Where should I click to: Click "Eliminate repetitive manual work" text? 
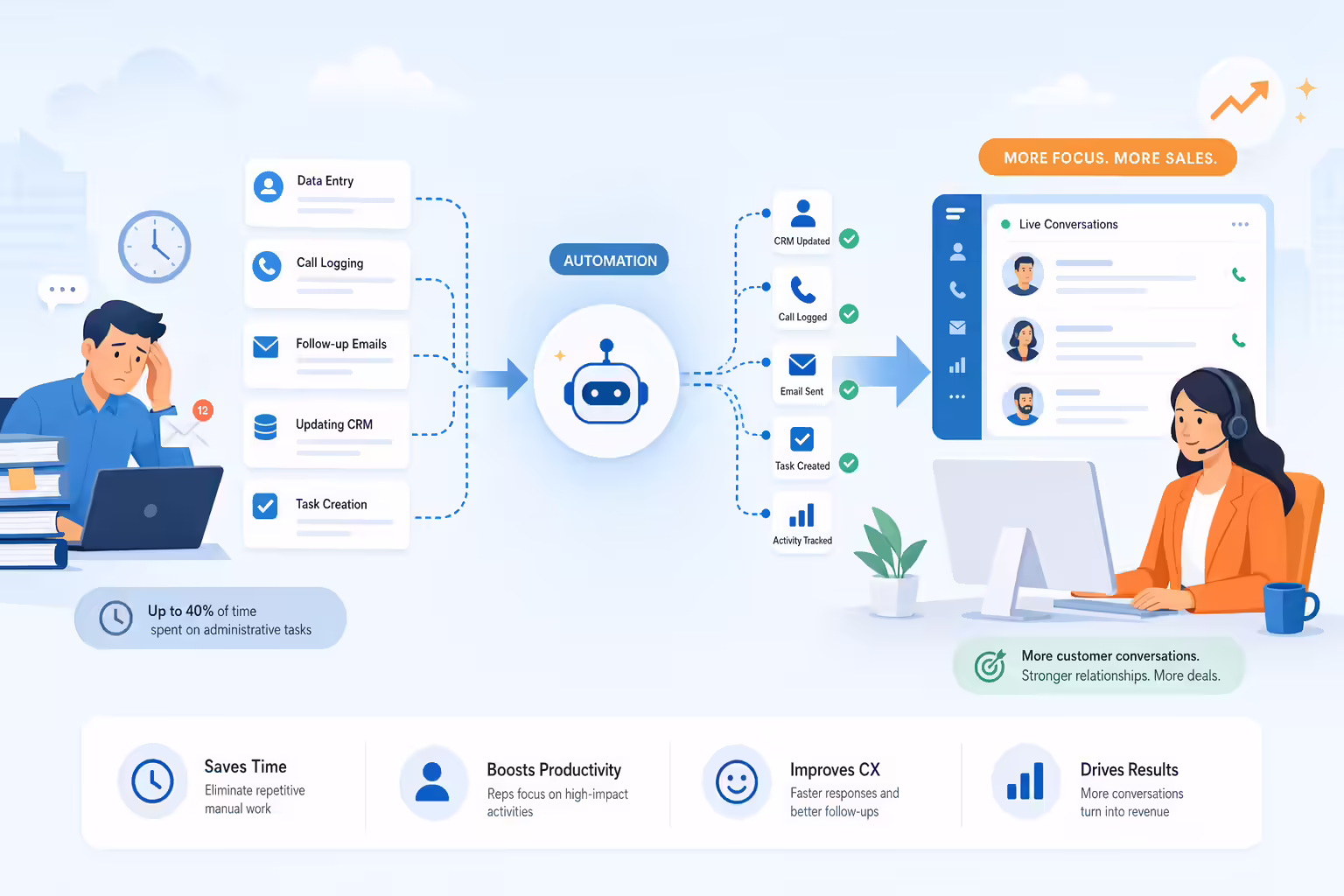(255, 799)
